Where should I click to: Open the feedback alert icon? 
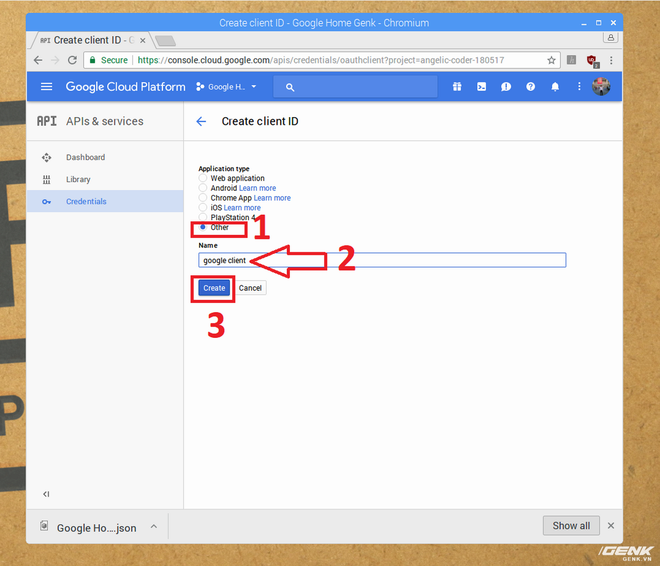tap(506, 87)
